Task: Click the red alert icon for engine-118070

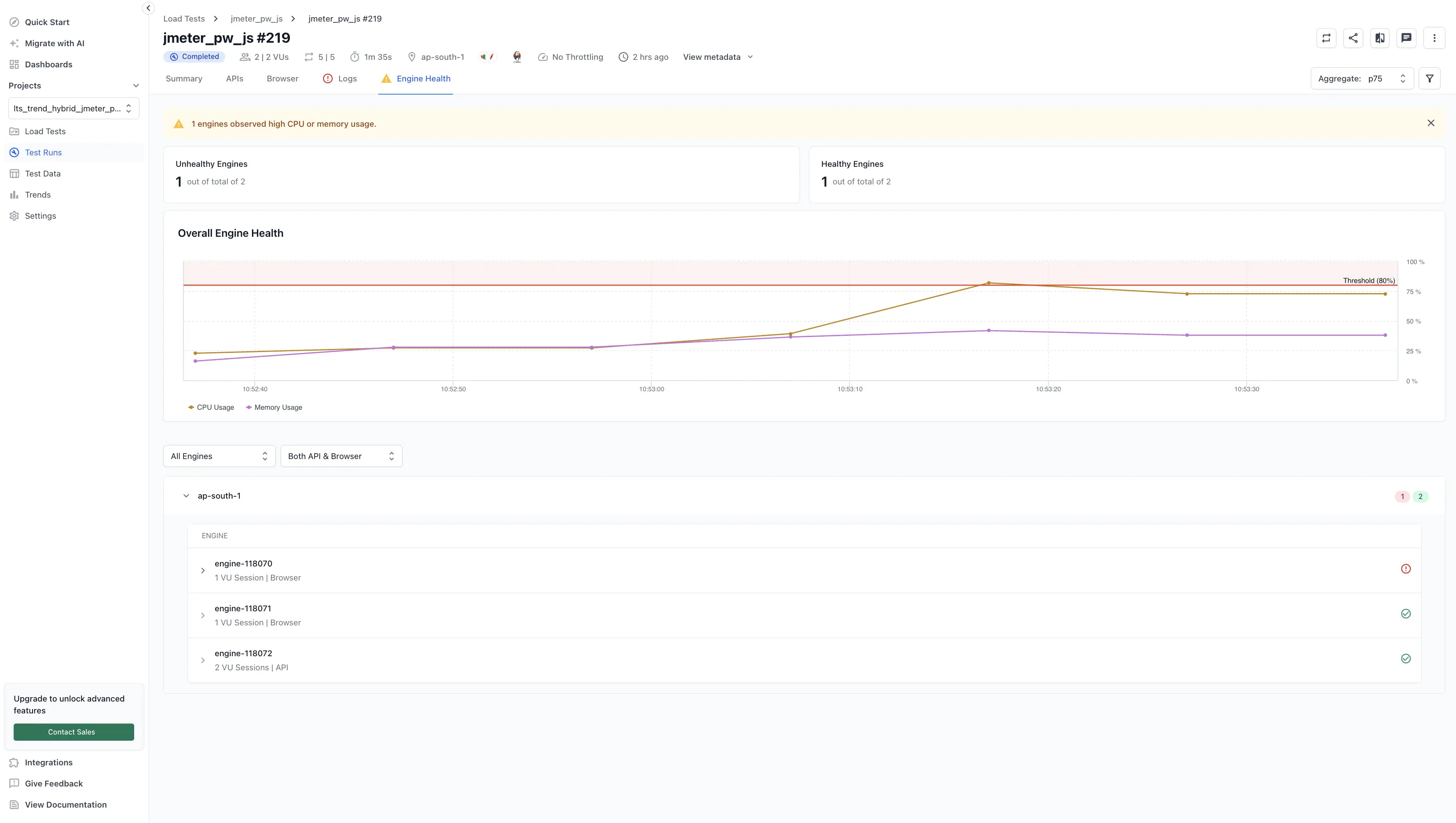Action: [1406, 569]
